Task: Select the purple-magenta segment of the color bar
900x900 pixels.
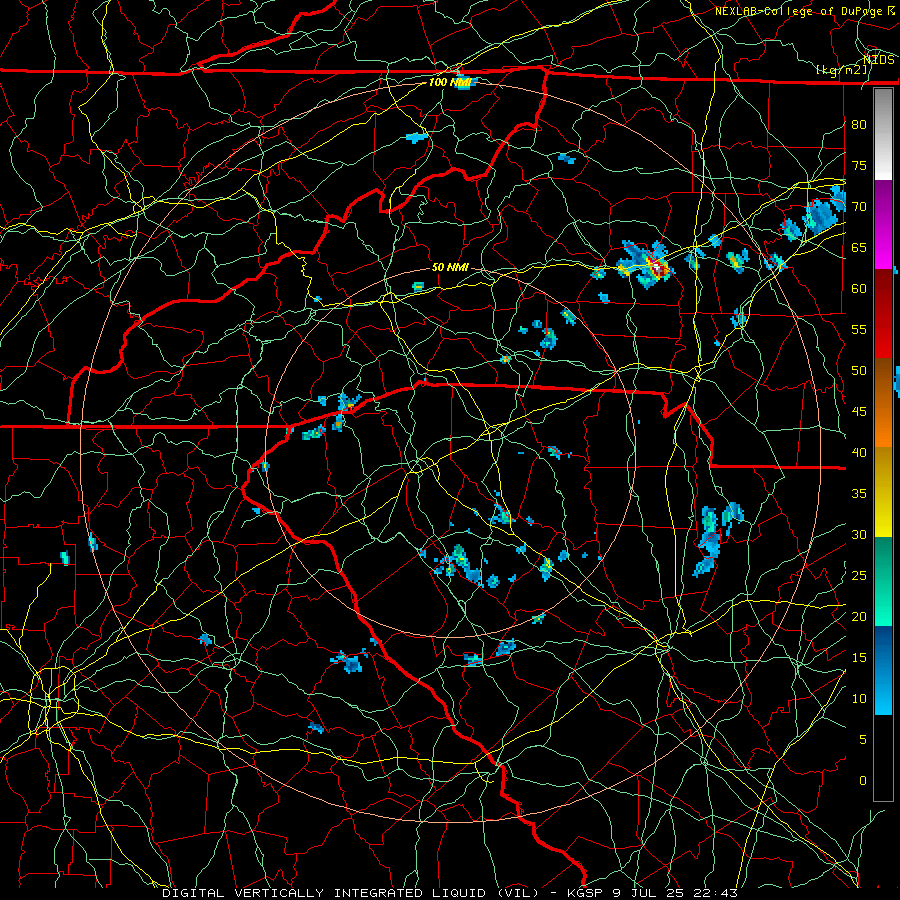Action: click(x=883, y=224)
